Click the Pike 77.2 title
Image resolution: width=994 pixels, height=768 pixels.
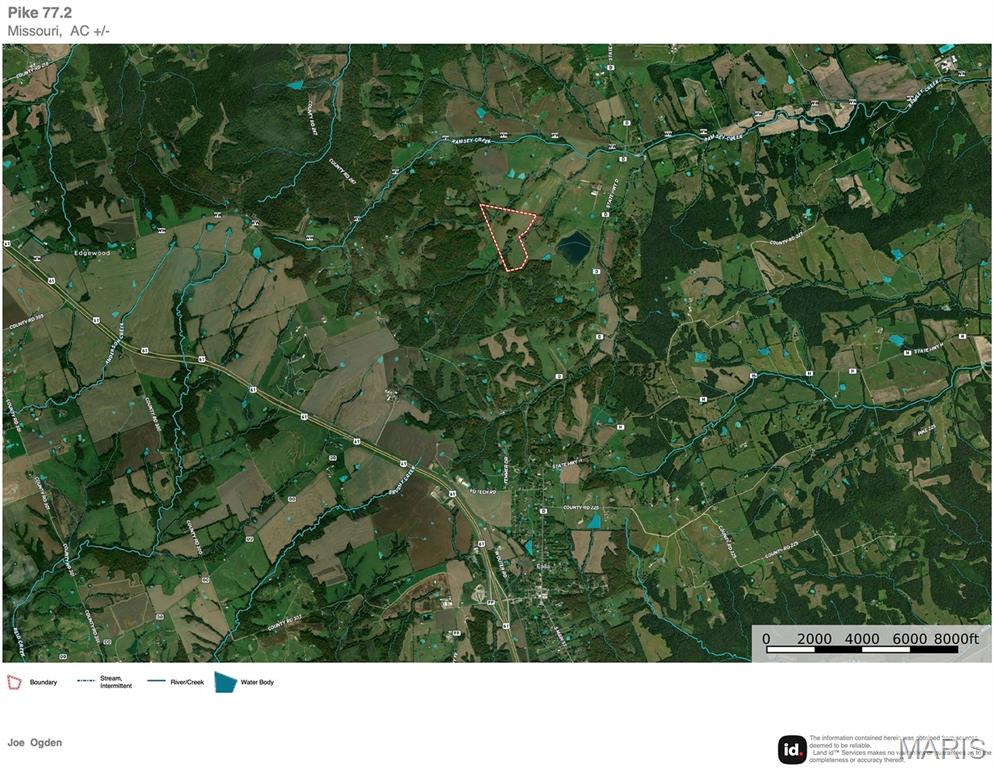(38, 12)
